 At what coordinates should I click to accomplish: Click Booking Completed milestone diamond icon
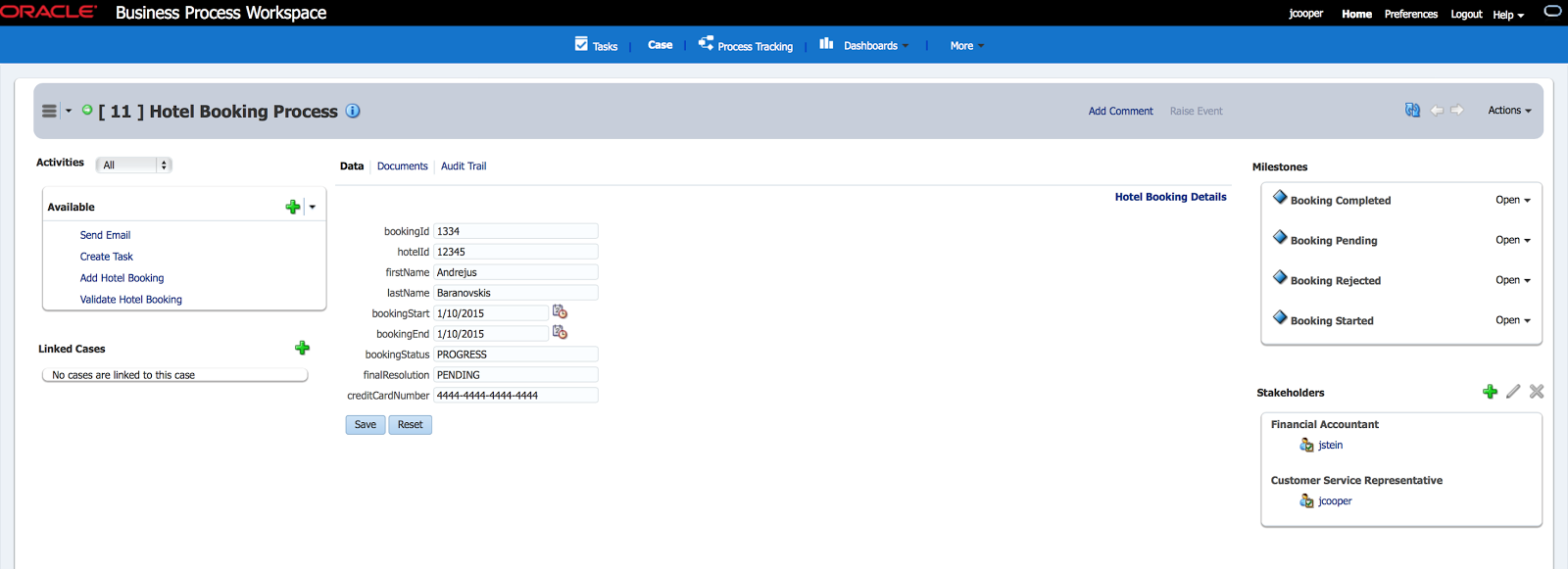point(1280,197)
